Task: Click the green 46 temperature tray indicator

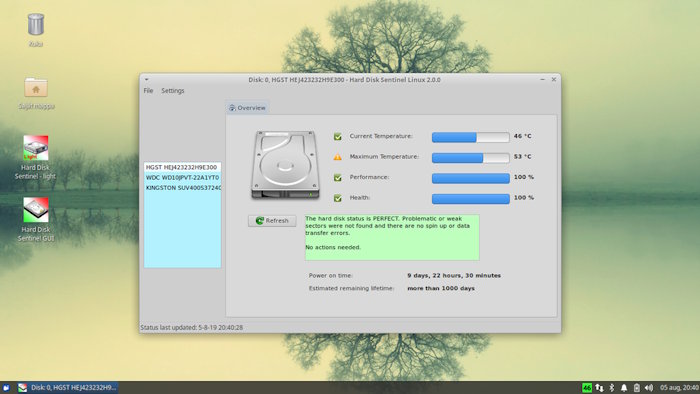Action: pyautogui.click(x=587, y=388)
